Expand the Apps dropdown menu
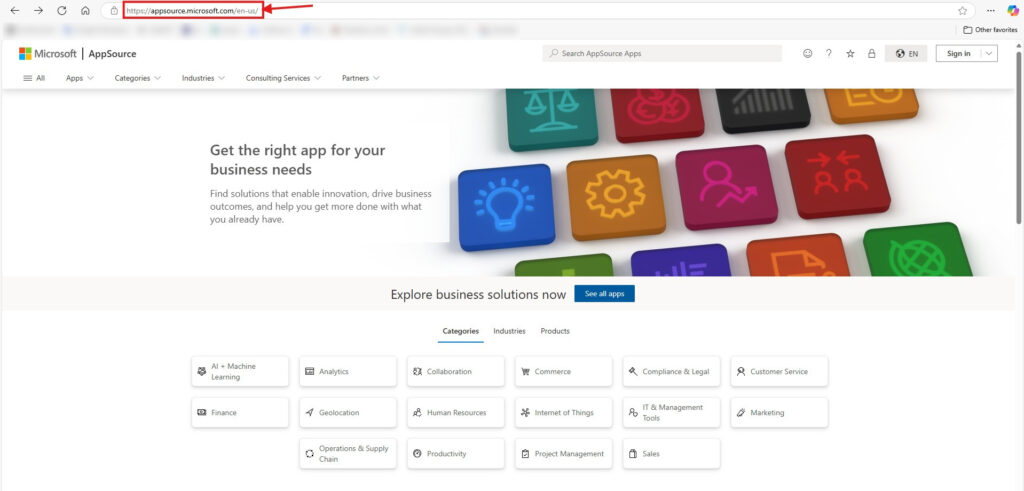Viewport: 1024px width, 491px height. pos(80,78)
